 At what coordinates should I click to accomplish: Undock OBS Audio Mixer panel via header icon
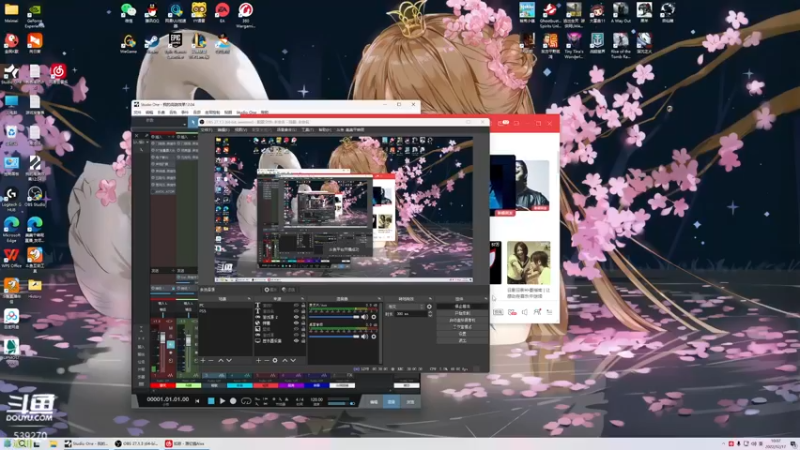coord(379,299)
